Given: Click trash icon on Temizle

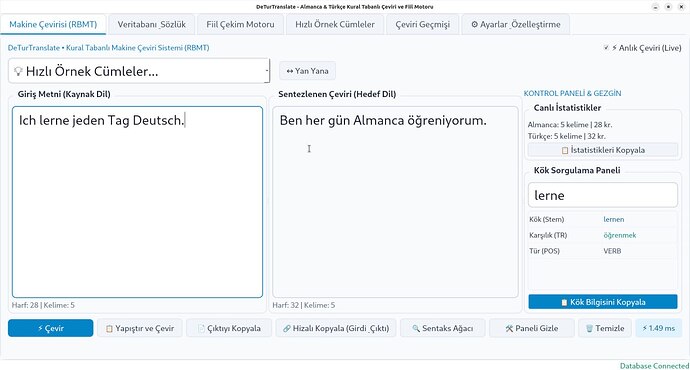Looking at the screenshot, I should (x=589, y=329).
